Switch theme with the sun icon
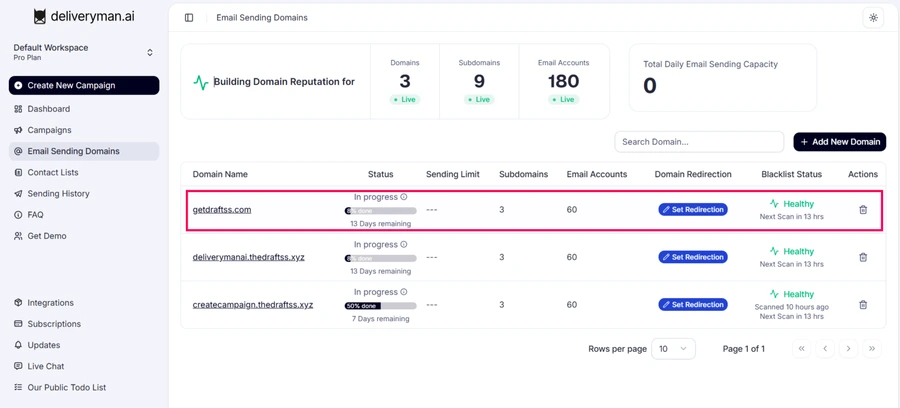 pyautogui.click(x=873, y=18)
